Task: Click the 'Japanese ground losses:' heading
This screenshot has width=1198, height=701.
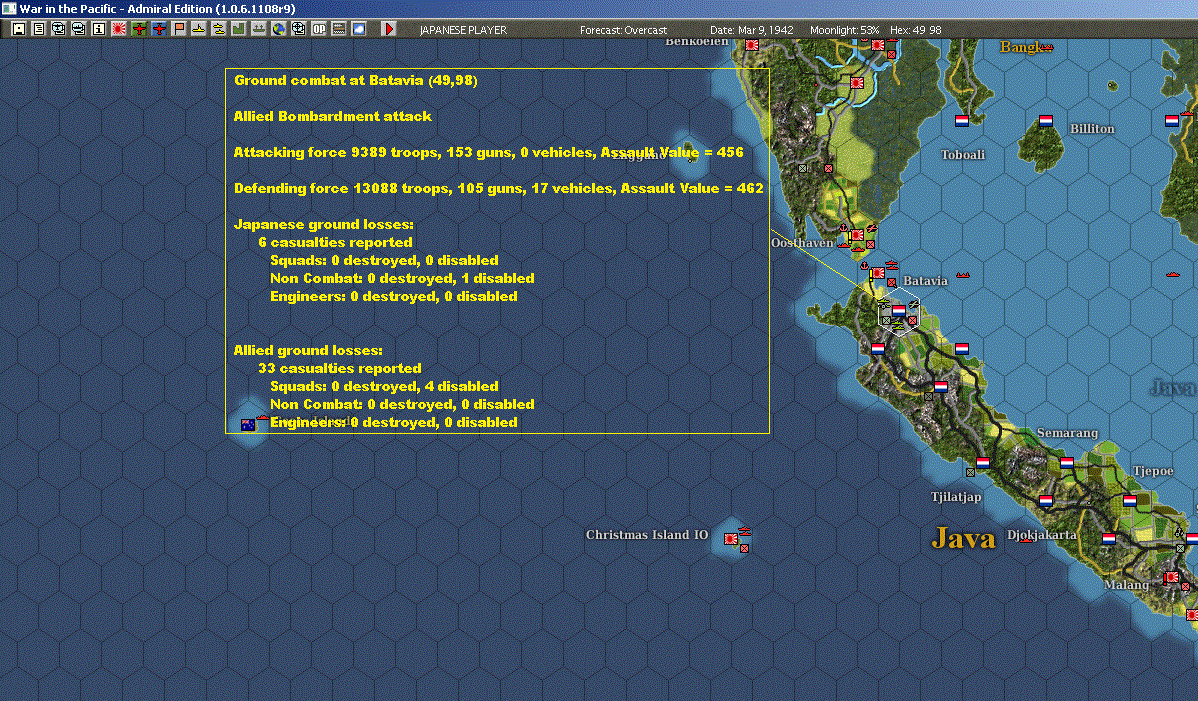Action: pyautogui.click(x=324, y=225)
